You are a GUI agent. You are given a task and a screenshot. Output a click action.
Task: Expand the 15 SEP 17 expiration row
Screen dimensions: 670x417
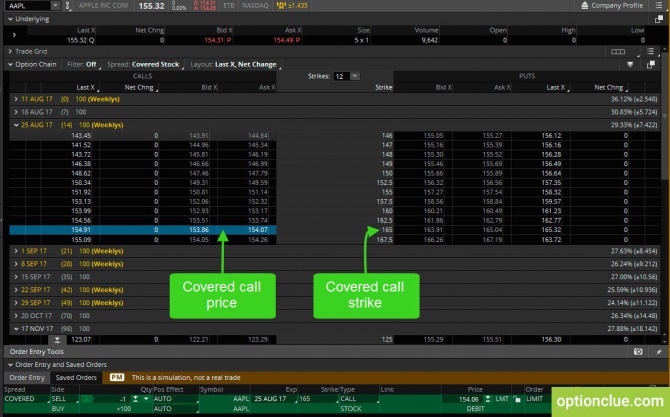coord(16,277)
